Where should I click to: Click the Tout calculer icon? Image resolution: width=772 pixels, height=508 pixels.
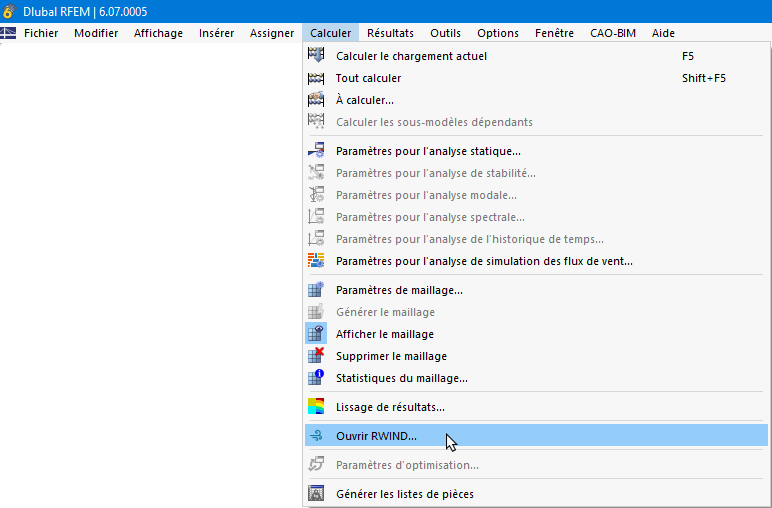tap(316, 78)
